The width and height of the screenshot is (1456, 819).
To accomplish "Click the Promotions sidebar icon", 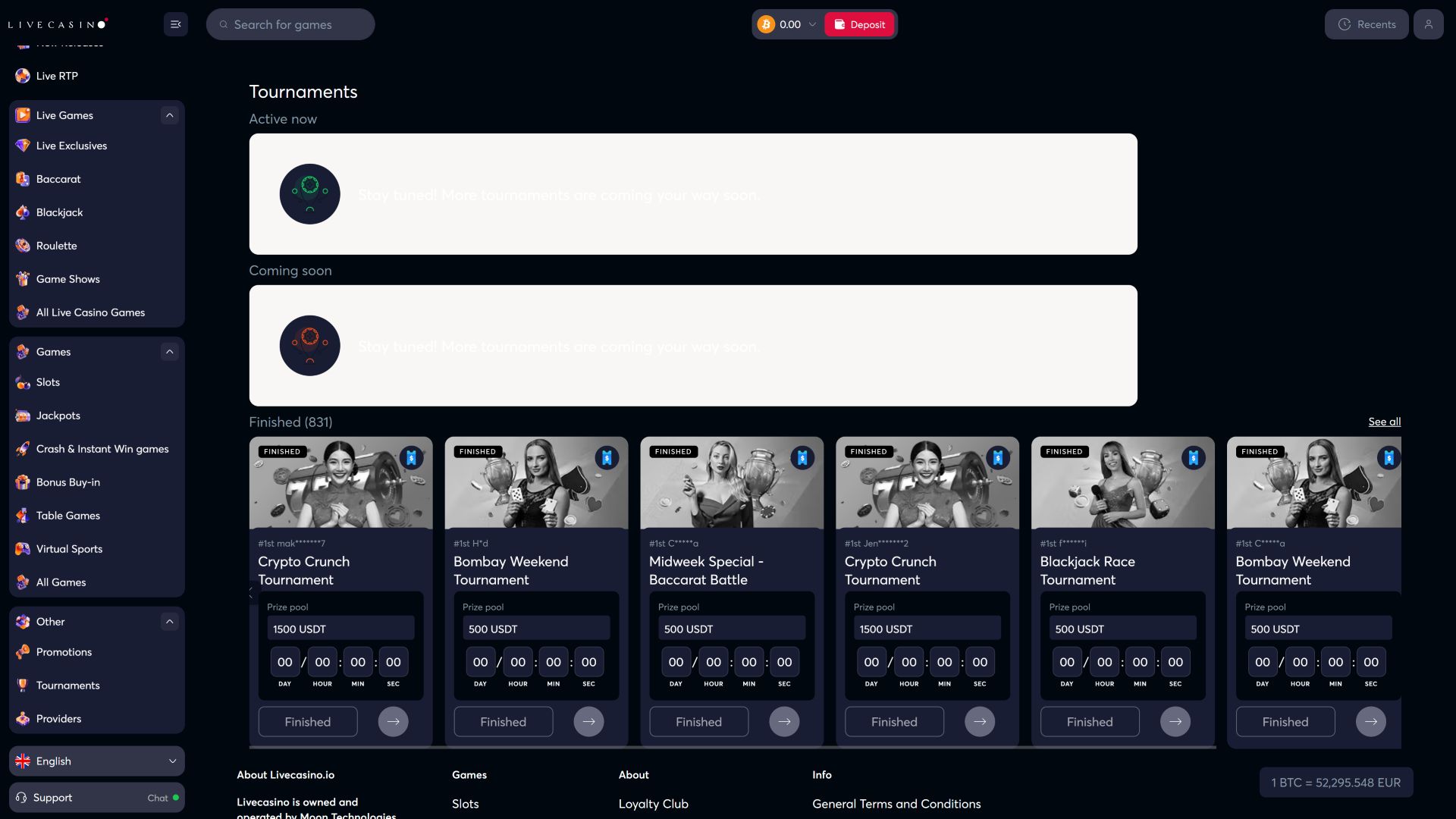I will 23,652.
